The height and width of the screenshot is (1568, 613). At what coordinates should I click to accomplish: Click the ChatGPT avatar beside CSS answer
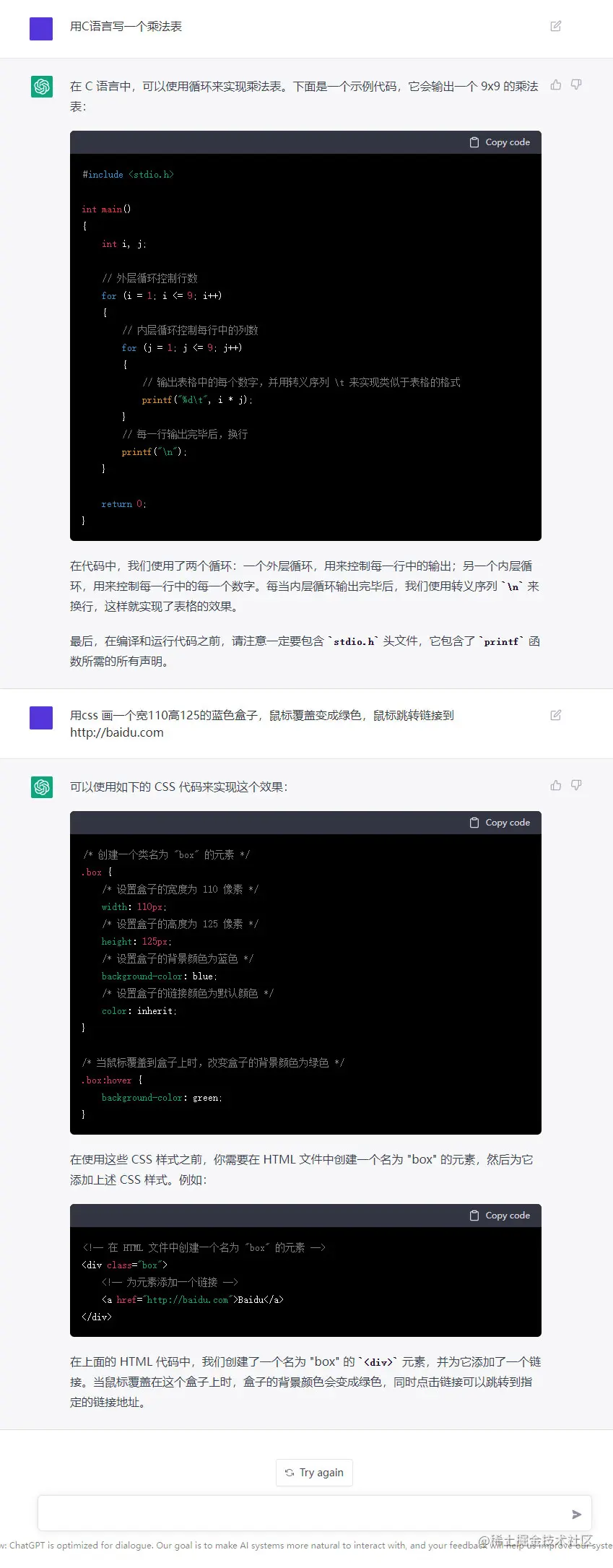(x=42, y=787)
